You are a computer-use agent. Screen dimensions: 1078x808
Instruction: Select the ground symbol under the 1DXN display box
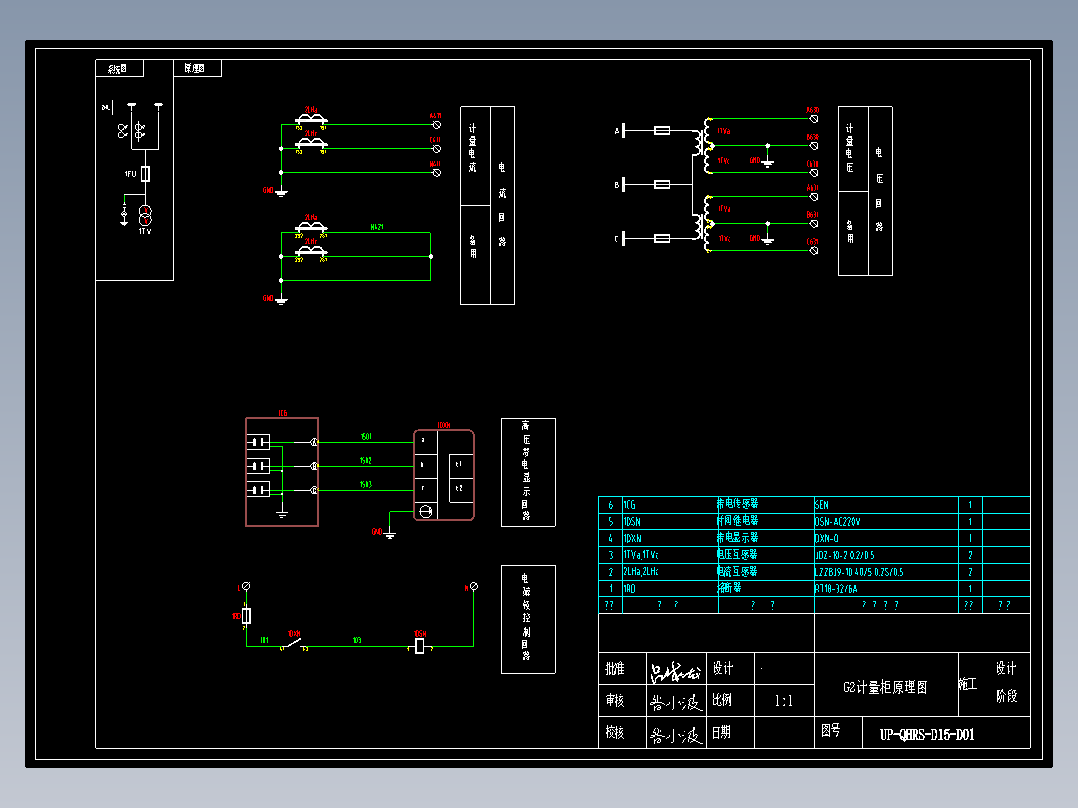[x=389, y=534]
